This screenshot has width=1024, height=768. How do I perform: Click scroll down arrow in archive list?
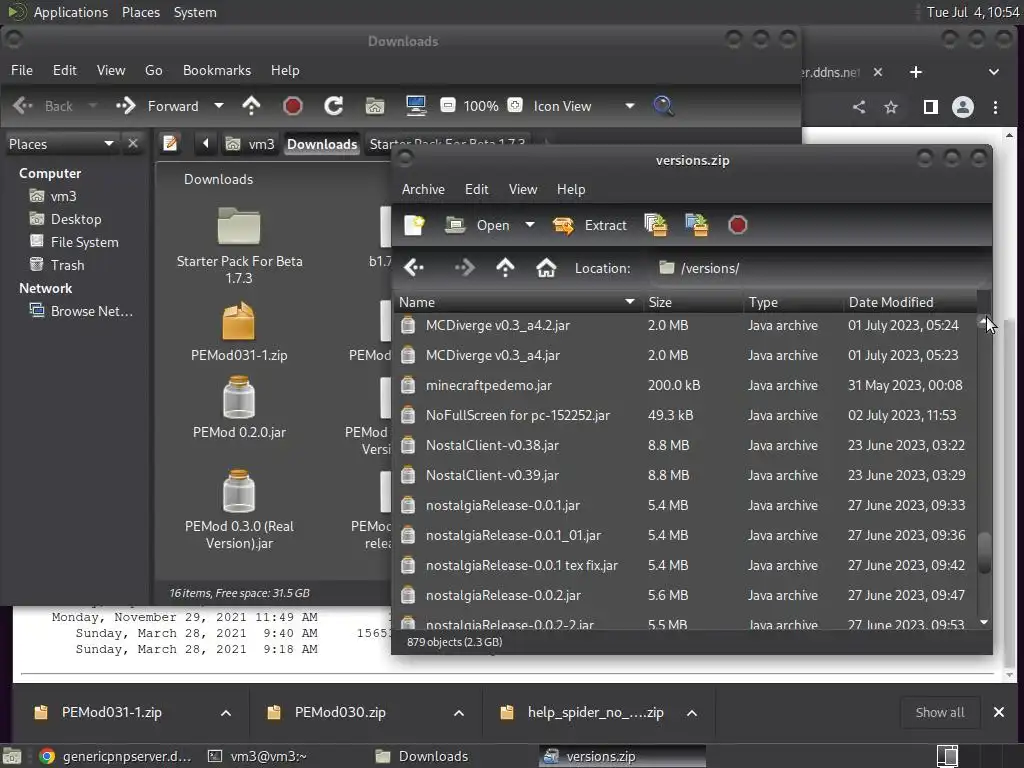tap(984, 622)
